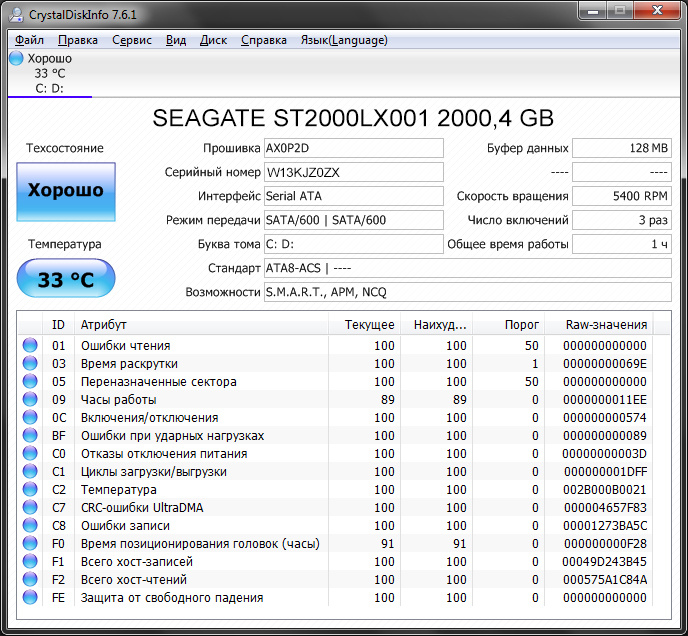688x636 pixels.
Task: Click the ID column header
Action: click(58, 324)
